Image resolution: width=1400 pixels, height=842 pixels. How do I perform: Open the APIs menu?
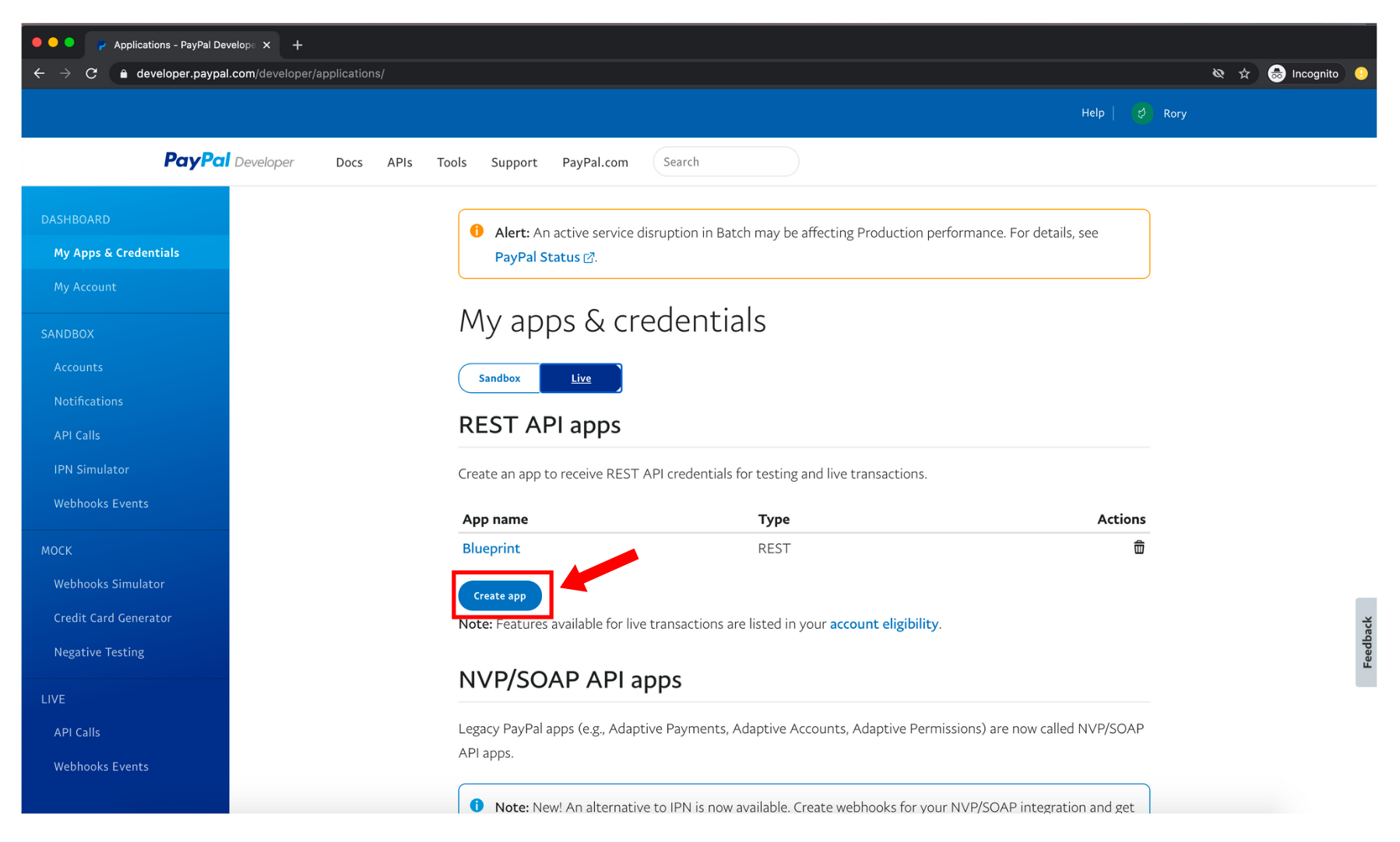tap(399, 162)
